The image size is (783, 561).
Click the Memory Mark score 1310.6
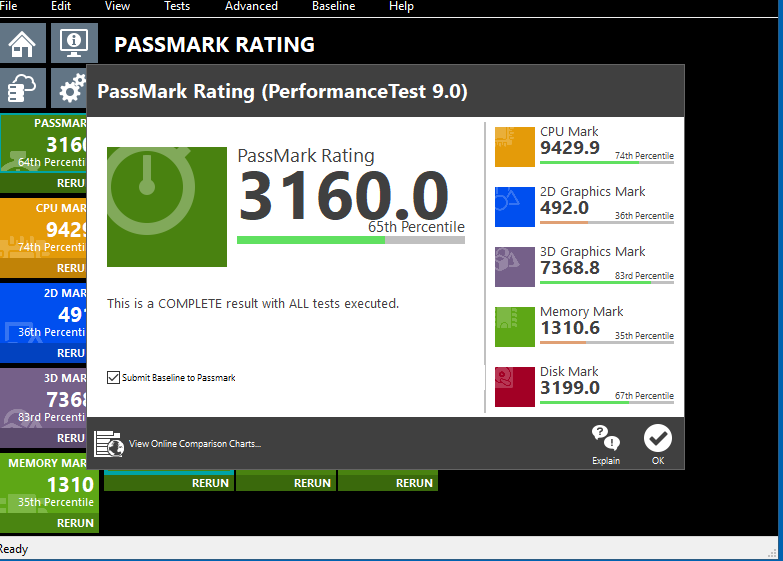[x=570, y=328]
